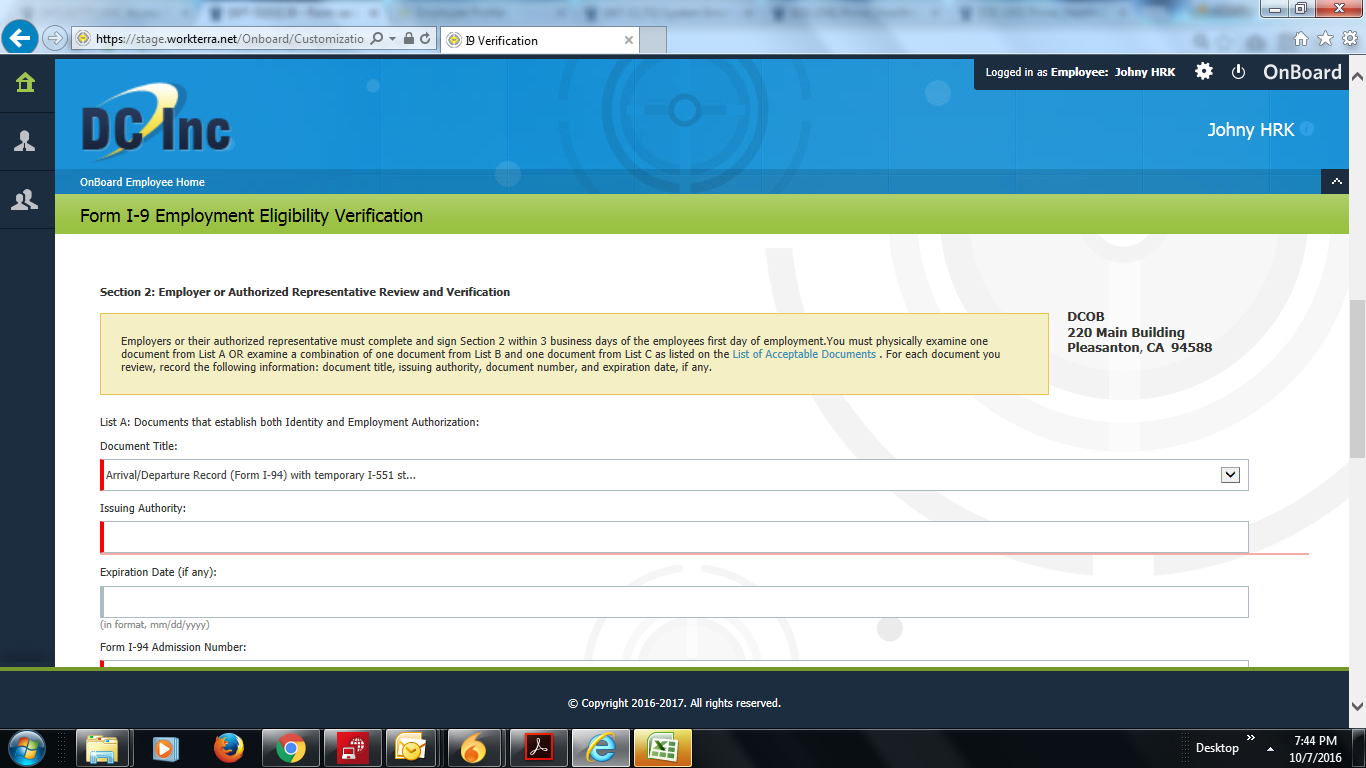Image resolution: width=1366 pixels, height=768 pixels.
Task: Click the power logout icon
Action: (1238, 72)
